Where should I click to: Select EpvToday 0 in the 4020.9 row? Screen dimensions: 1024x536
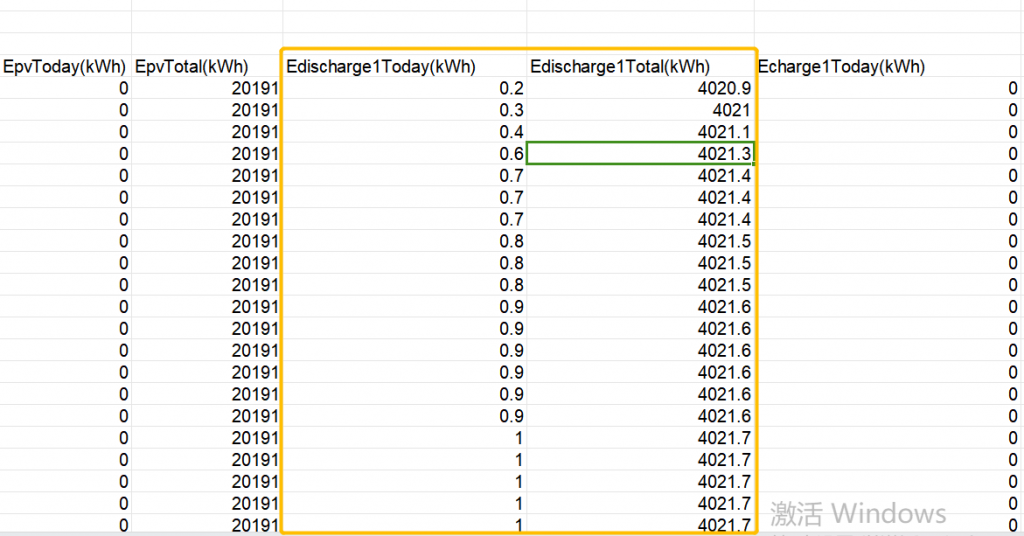click(65, 88)
